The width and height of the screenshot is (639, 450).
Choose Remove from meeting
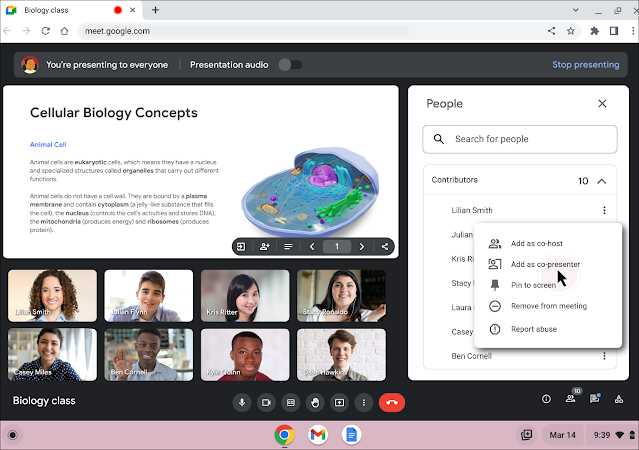[548, 306]
